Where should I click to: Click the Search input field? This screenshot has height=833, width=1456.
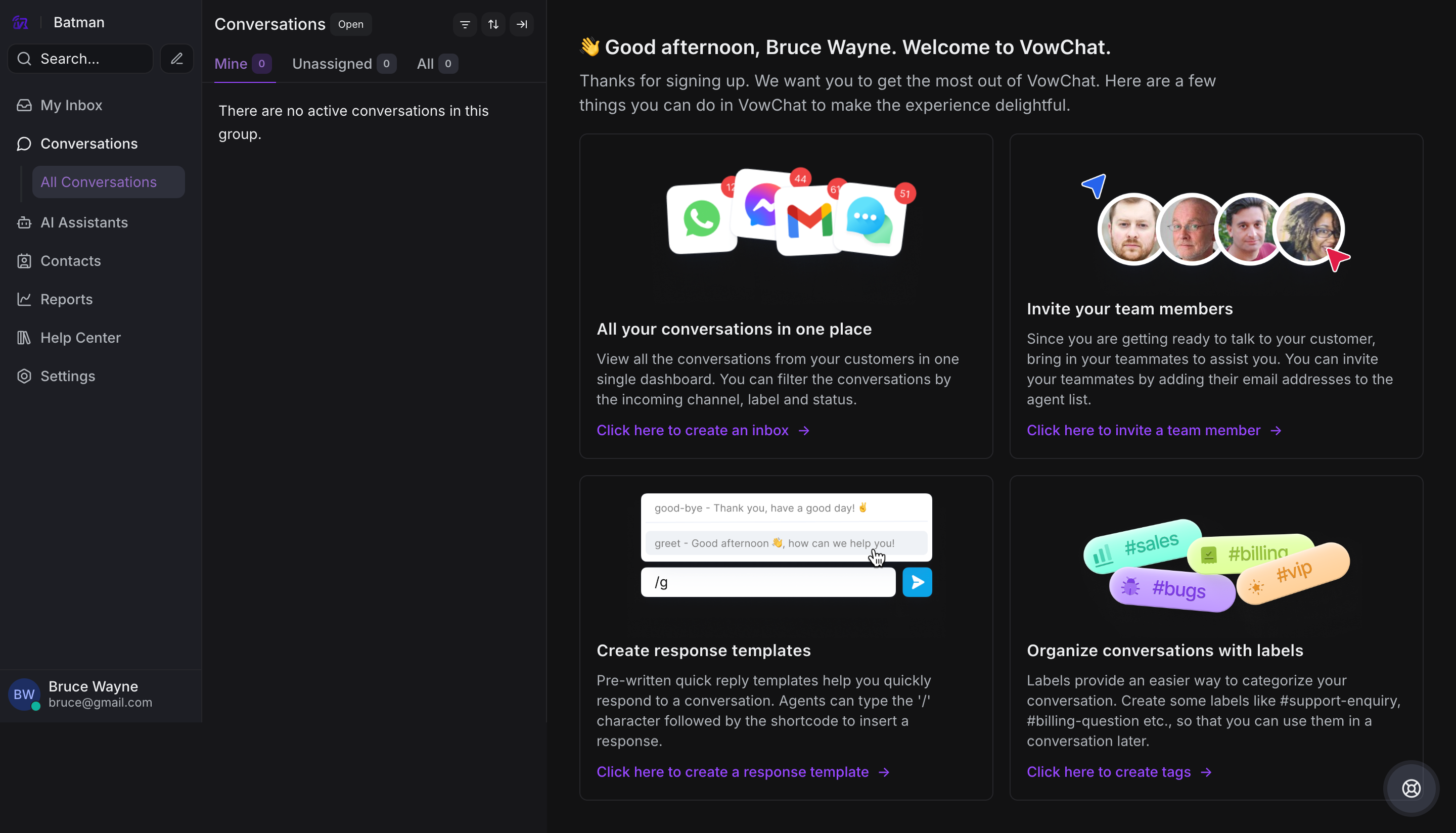tap(80, 58)
